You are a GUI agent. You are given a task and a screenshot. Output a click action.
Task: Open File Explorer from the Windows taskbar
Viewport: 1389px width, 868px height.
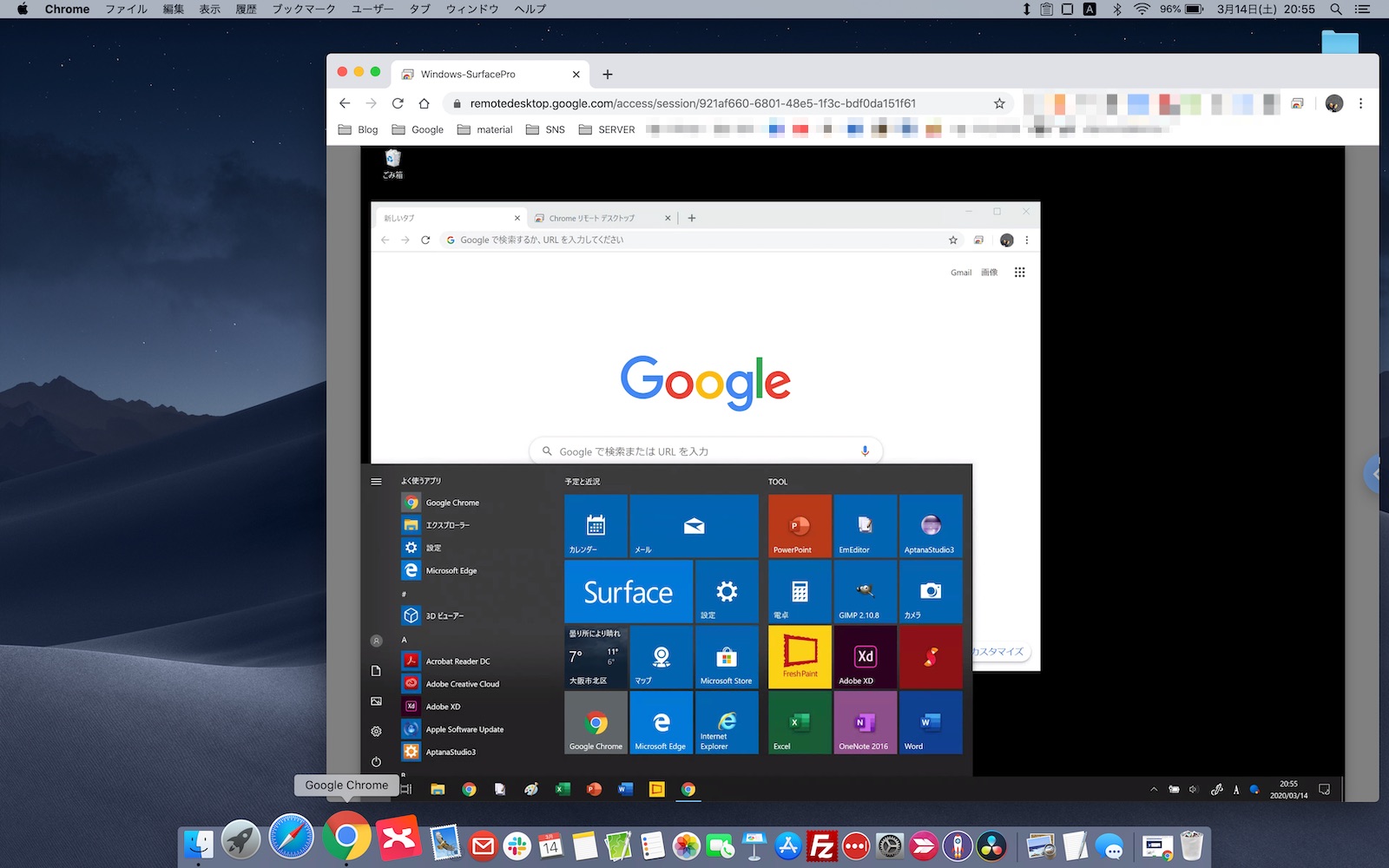[438, 789]
